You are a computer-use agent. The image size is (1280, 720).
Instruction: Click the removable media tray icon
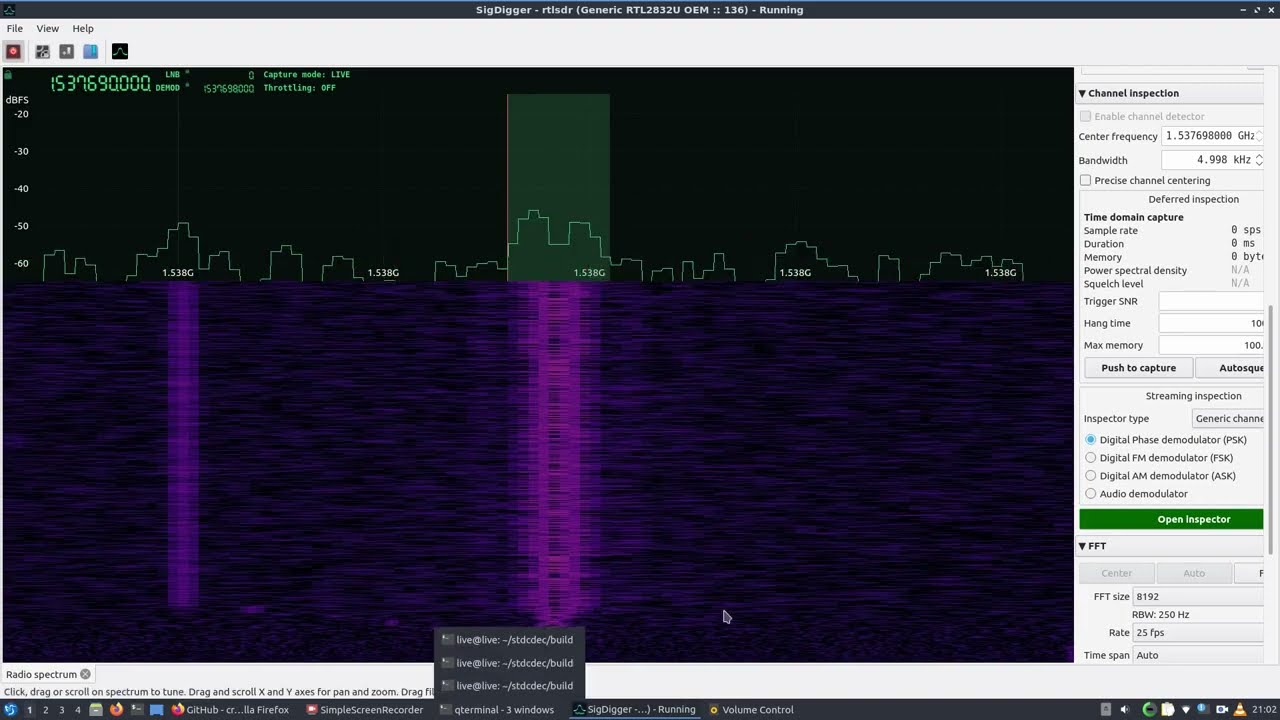coord(1106,710)
